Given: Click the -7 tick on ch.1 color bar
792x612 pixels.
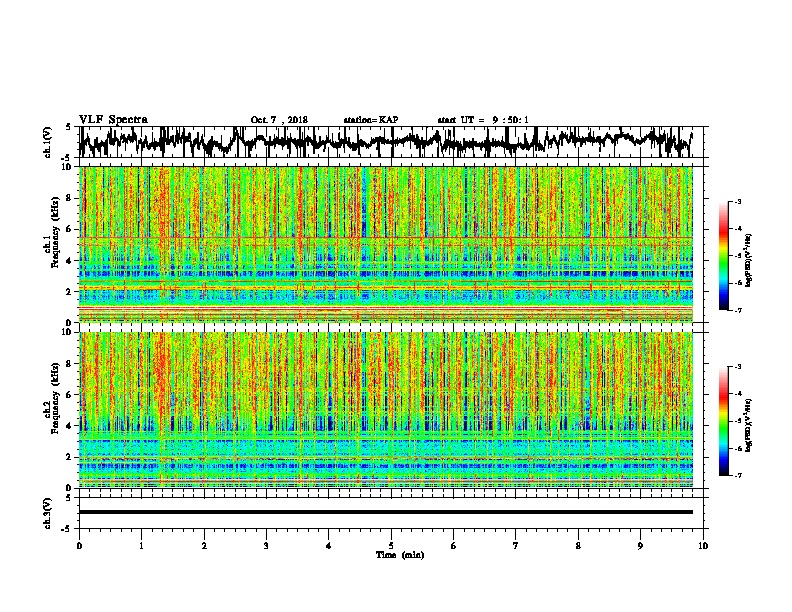Looking at the screenshot, I should (x=738, y=310).
